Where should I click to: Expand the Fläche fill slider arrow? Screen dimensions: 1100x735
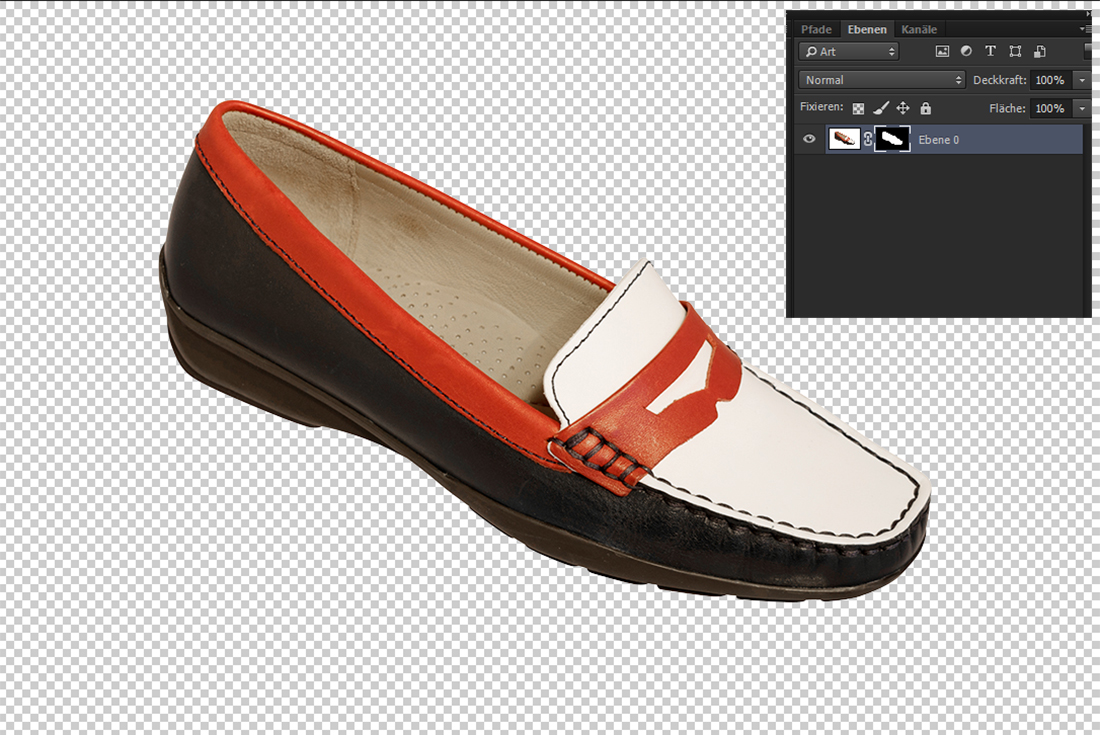point(1081,108)
